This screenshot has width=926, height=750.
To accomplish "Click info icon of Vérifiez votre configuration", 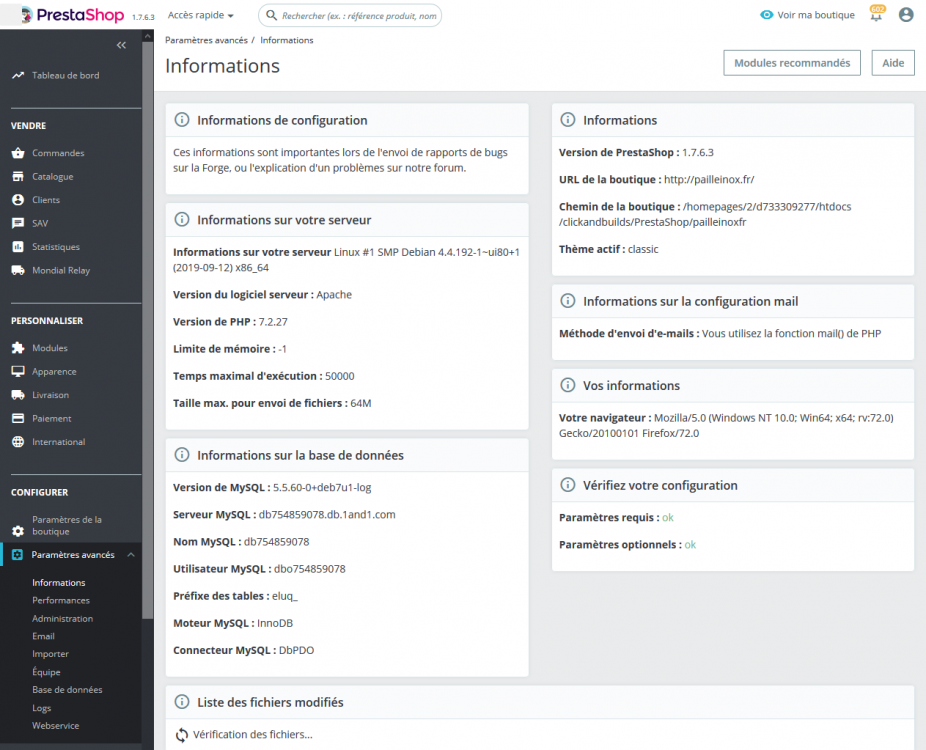I will 568,485.
